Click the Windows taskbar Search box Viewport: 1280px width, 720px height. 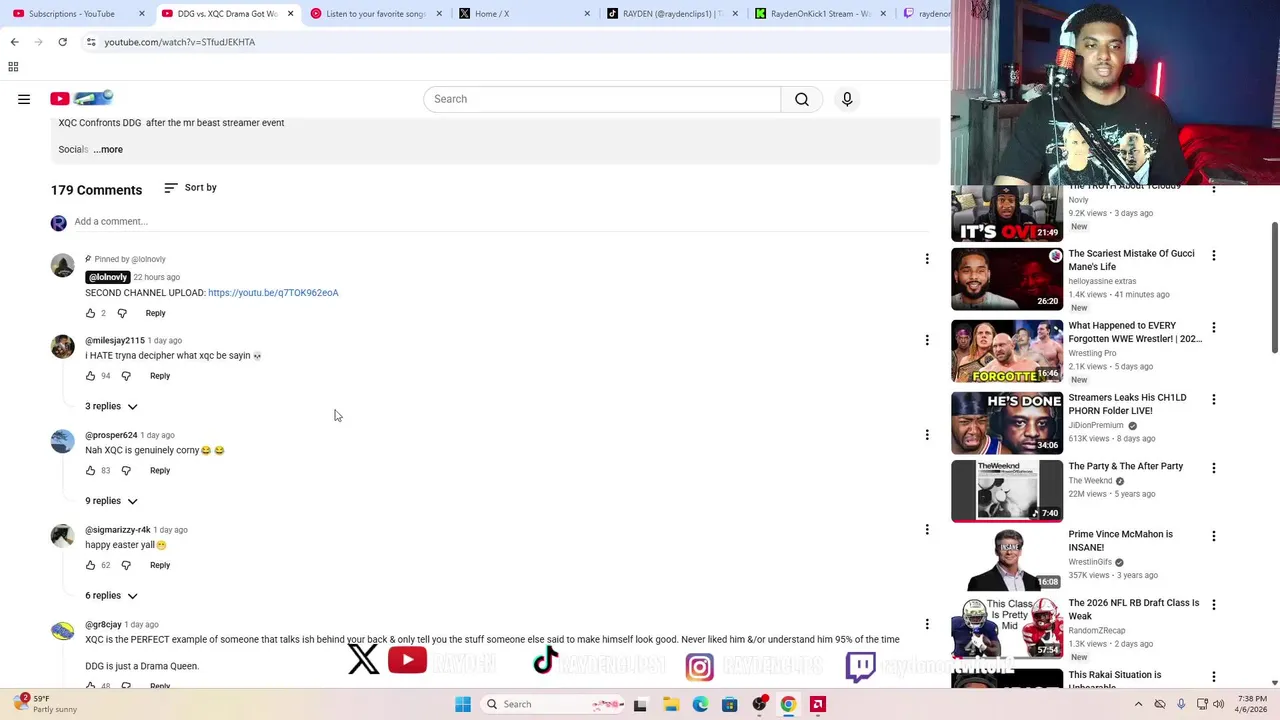tap(553, 704)
